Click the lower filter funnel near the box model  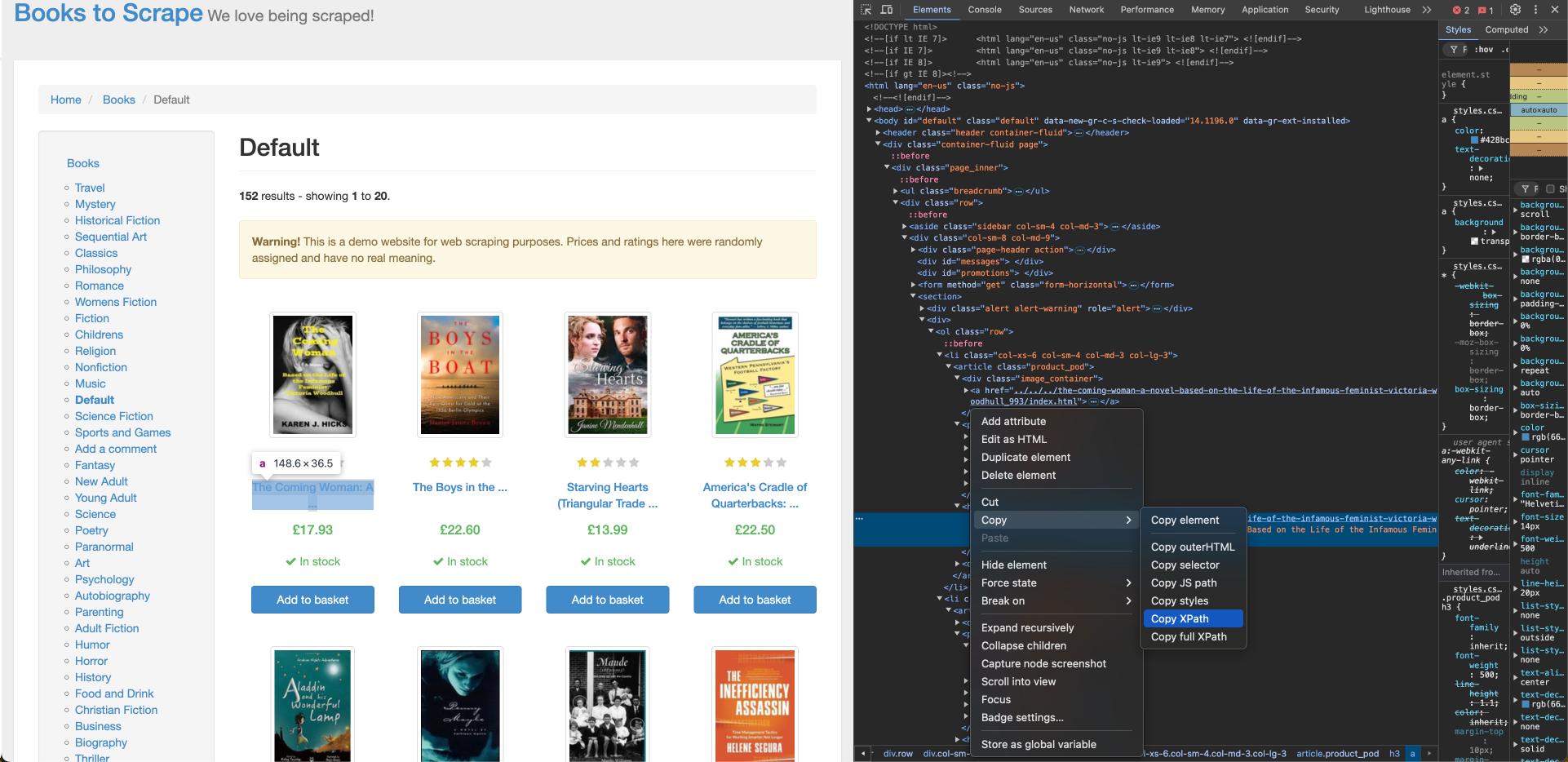click(1525, 188)
